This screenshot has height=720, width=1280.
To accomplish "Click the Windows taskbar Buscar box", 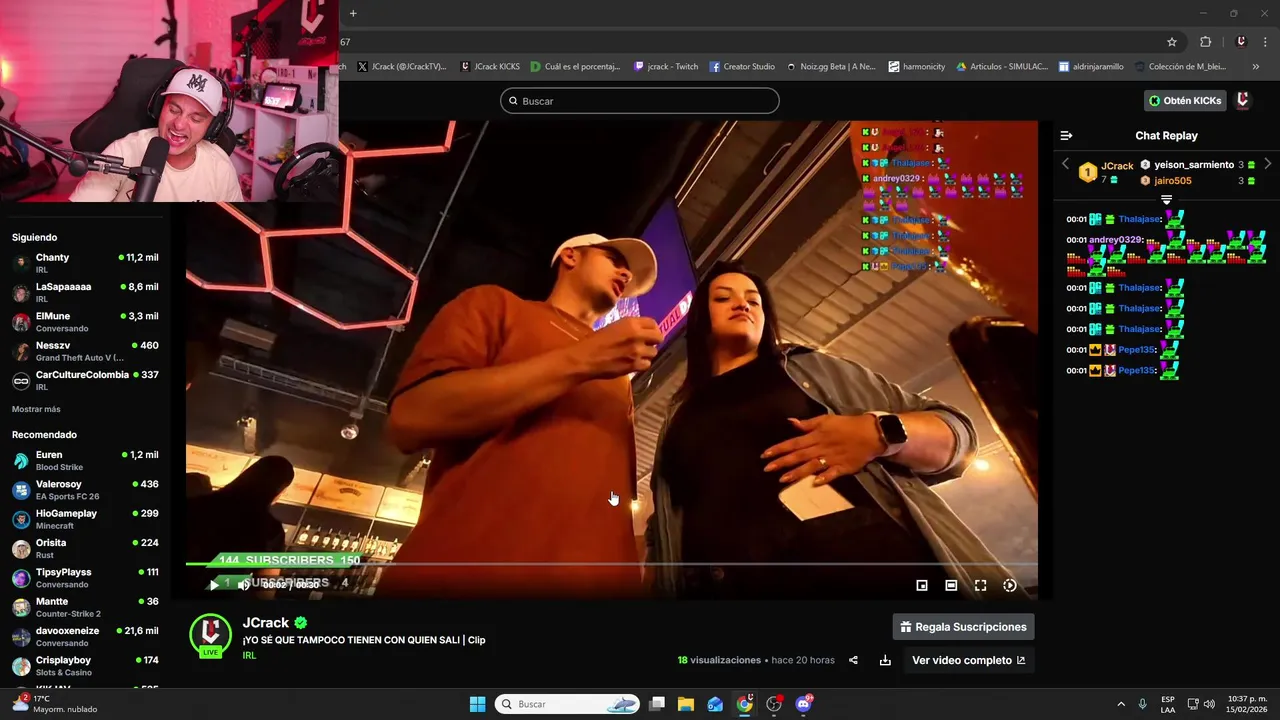I will pos(567,704).
